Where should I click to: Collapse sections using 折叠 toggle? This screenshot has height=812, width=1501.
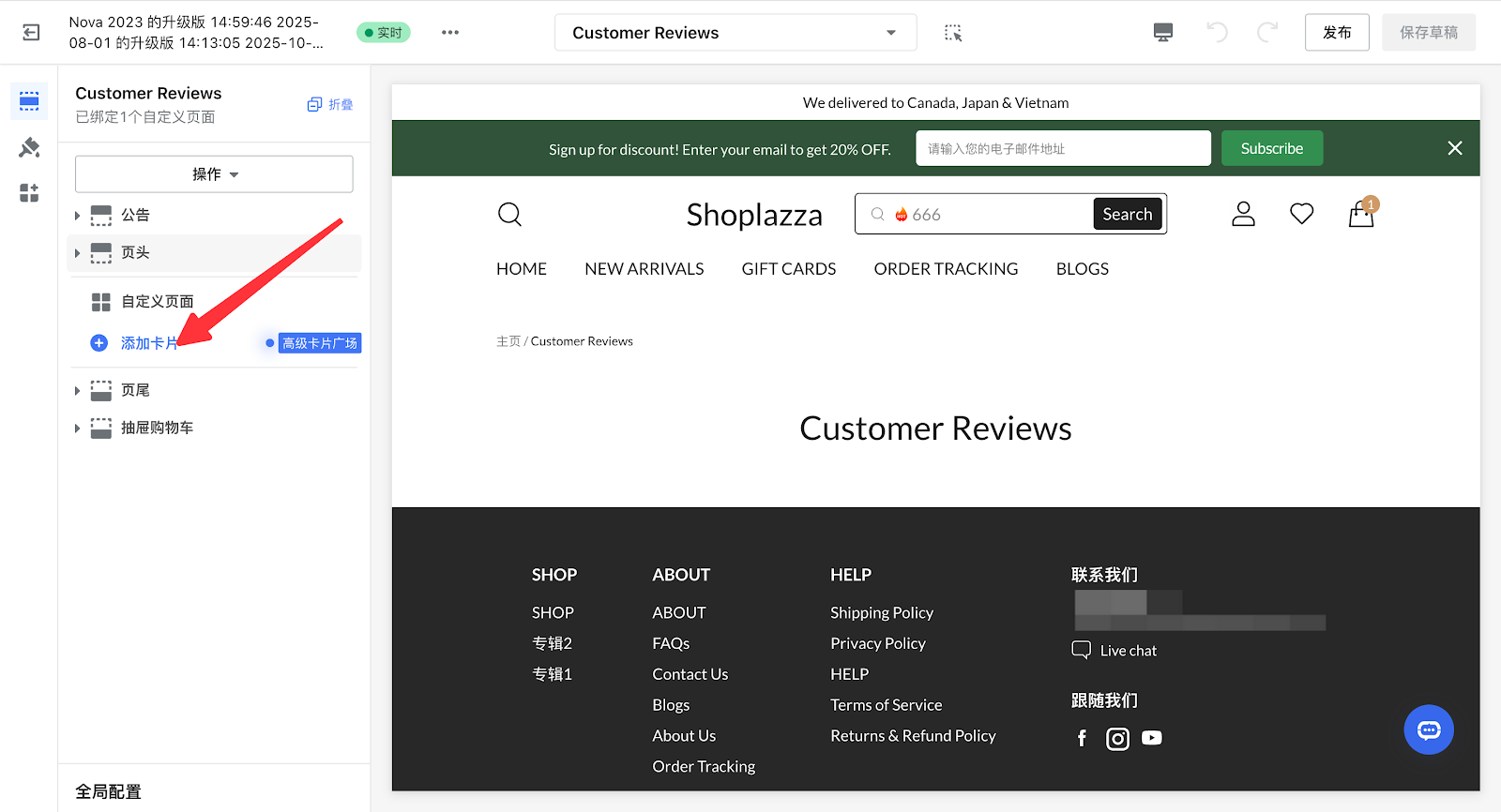pos(330,105)
